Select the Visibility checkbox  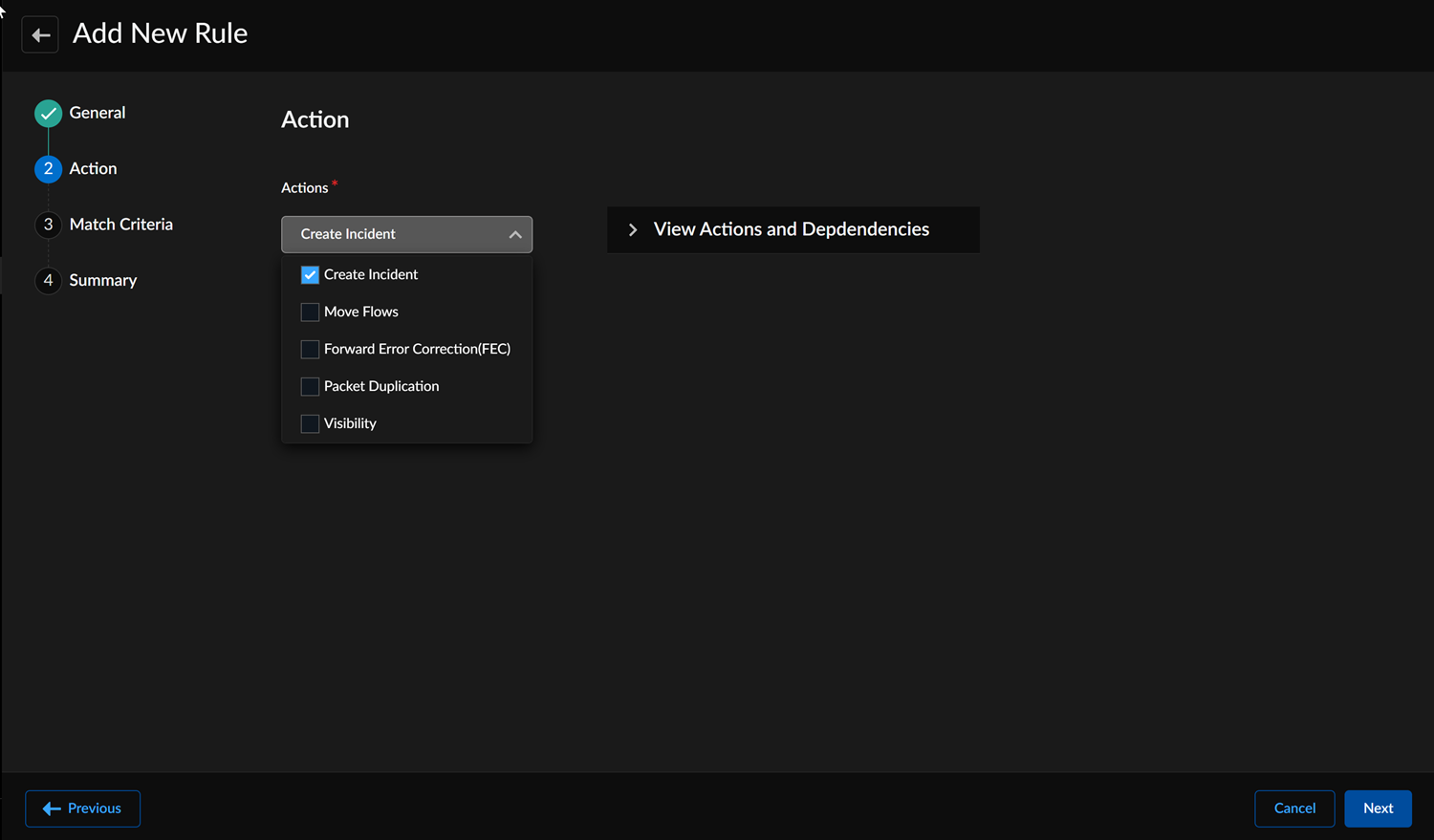pyautogui.click(x=310, y=424)
